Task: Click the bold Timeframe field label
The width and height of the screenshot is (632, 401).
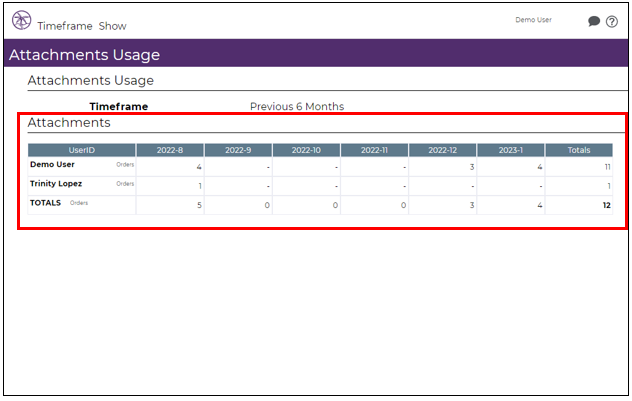Action: (x=118, y=106)
